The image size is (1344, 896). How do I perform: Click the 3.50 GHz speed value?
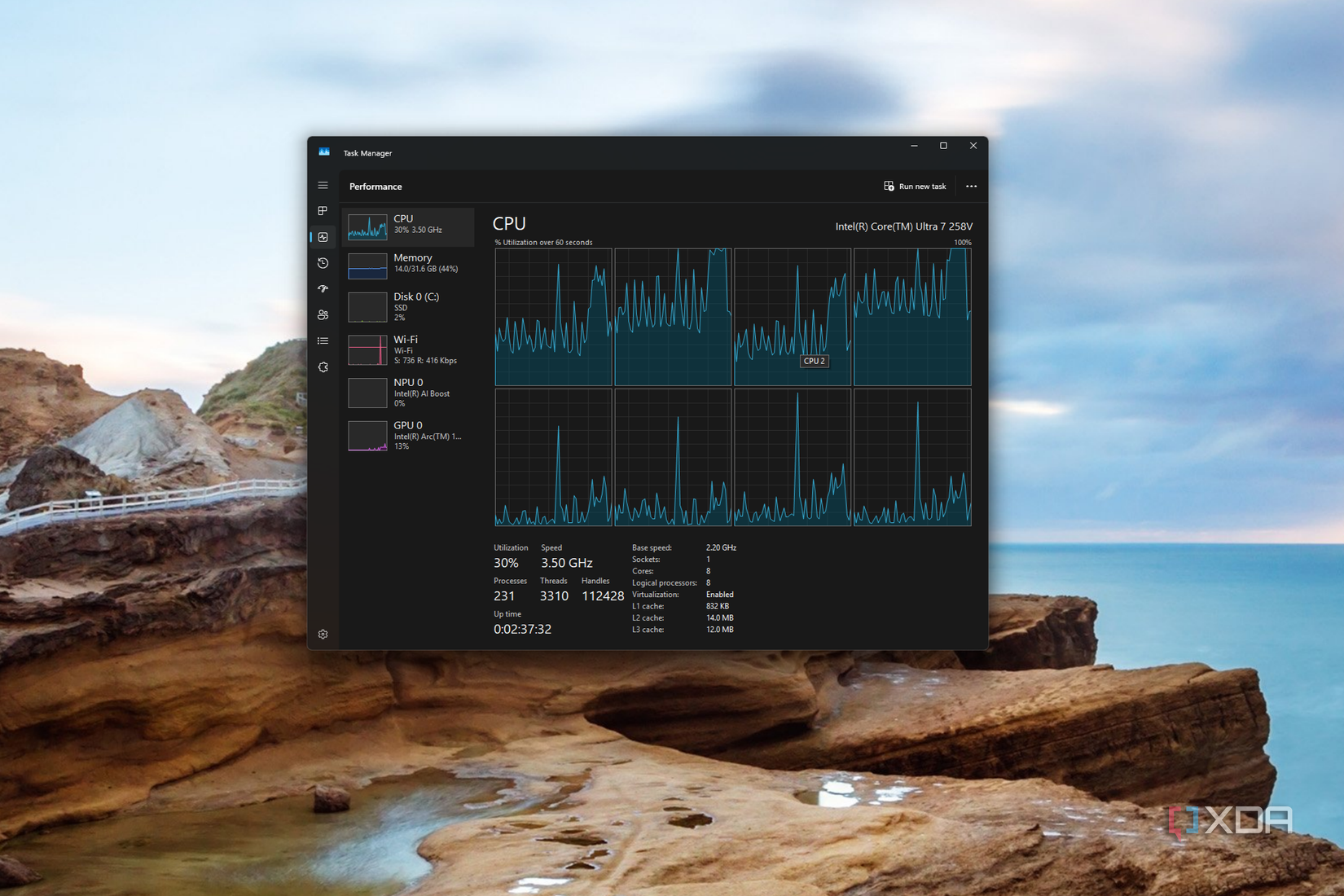click(567, 563)
